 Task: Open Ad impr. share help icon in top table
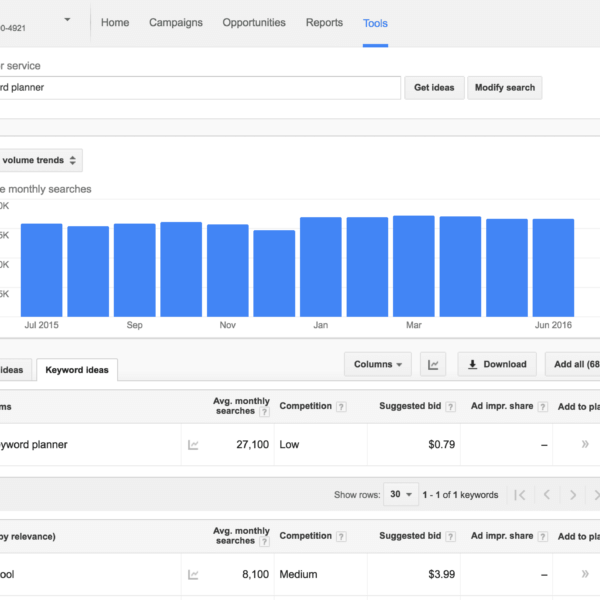542,407
